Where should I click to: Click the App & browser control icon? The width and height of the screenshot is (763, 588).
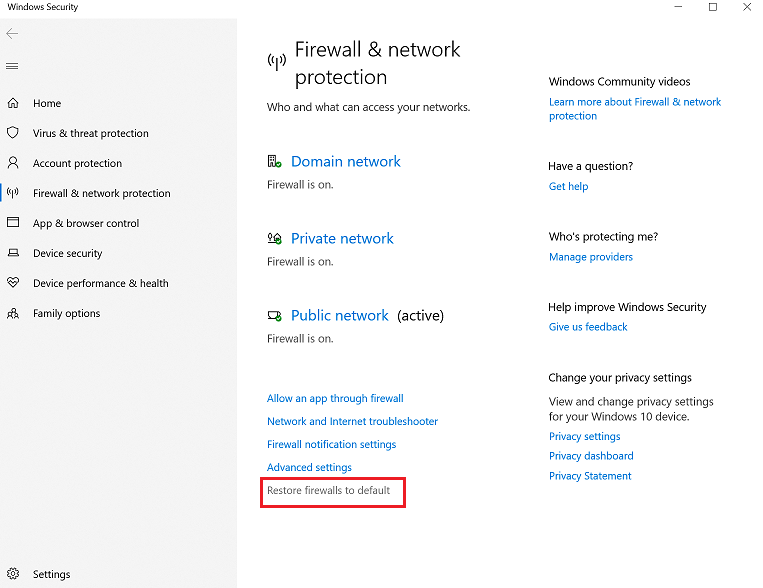coord(13,223)
